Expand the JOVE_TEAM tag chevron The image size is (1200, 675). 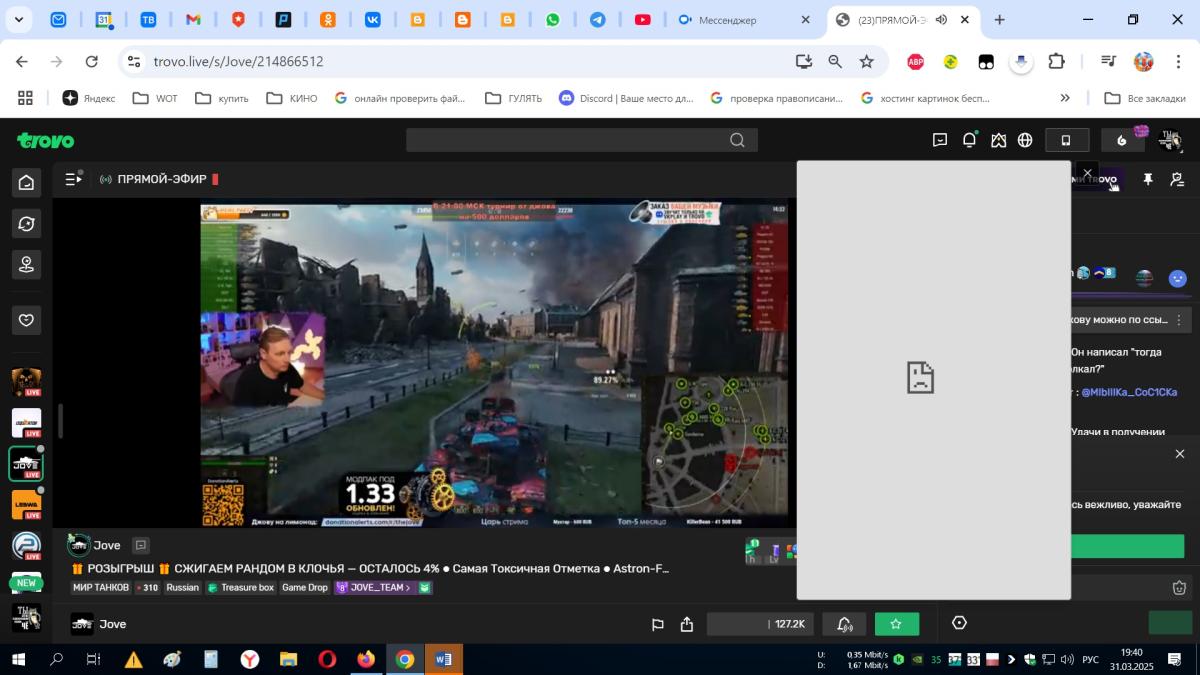[408, 588]
